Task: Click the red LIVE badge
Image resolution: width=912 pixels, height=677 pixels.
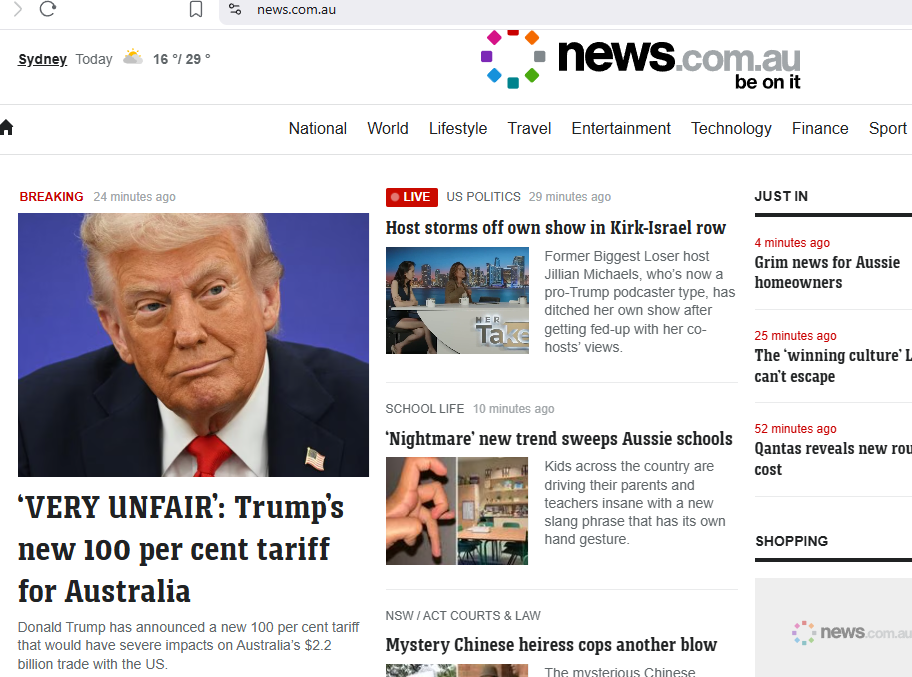Action: pos(411,197)
